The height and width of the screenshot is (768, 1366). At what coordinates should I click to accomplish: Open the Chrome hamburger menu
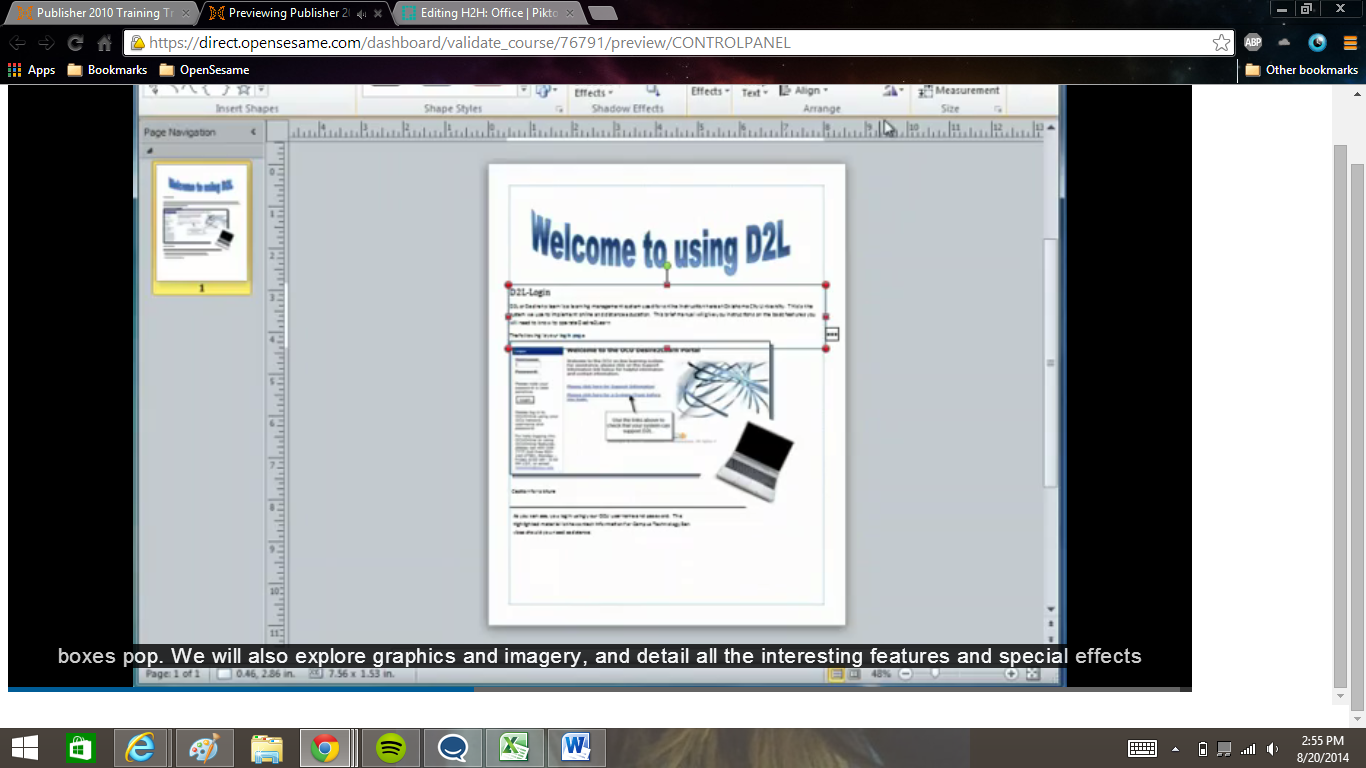point(1350,43)
